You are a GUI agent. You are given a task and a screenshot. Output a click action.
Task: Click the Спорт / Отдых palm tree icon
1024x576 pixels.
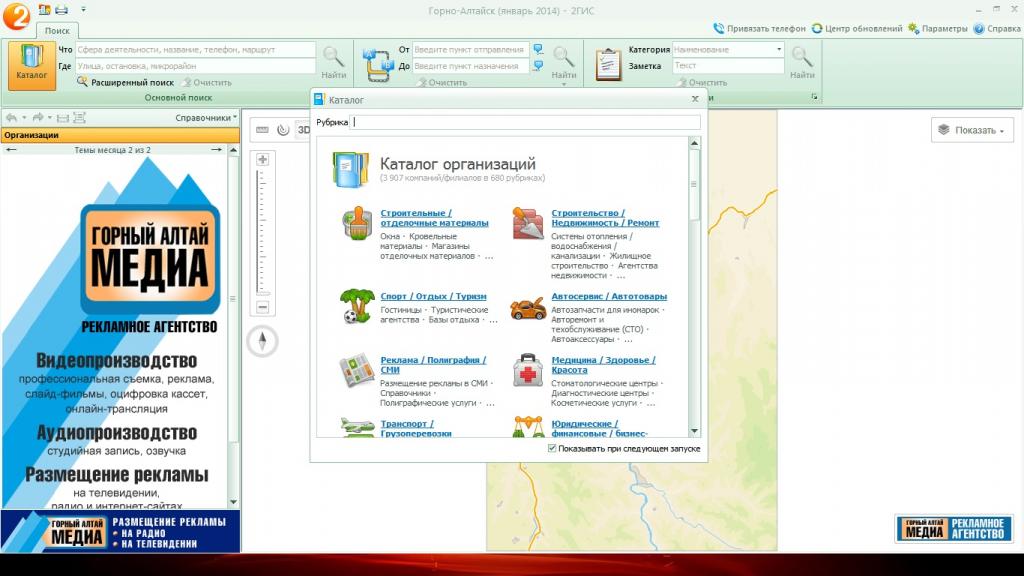[x=357, y=307]
